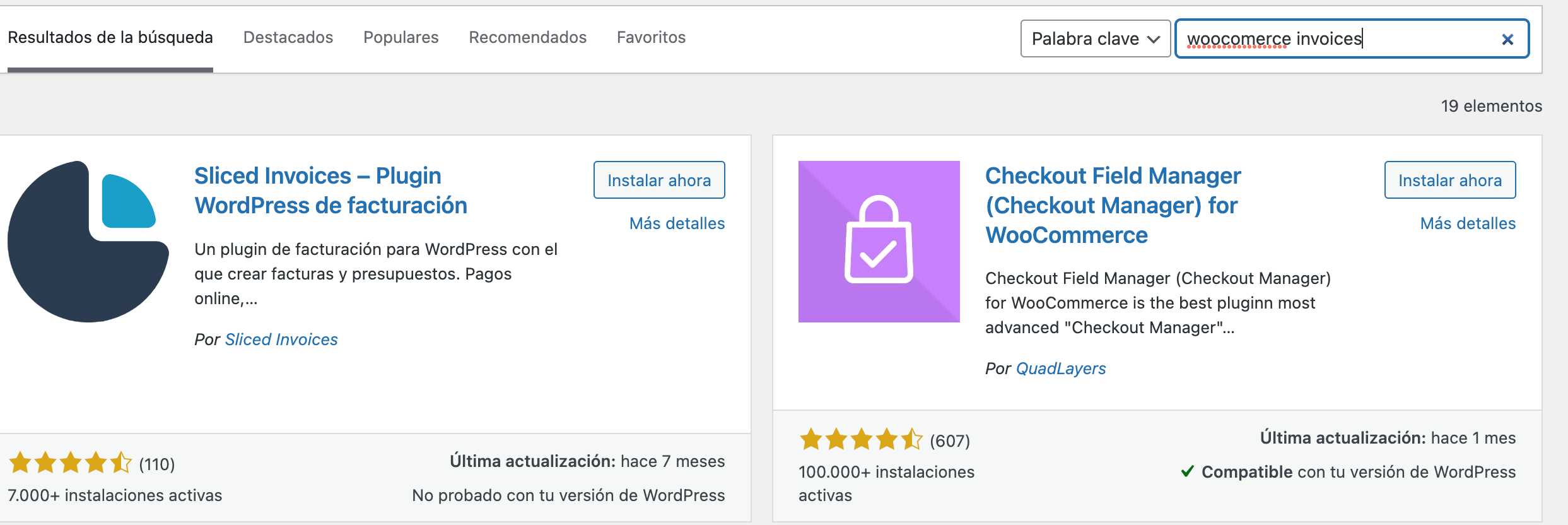Click the Checkout Field Manager bag icon
1568x525 pixels.
click(x=879, y=242)
